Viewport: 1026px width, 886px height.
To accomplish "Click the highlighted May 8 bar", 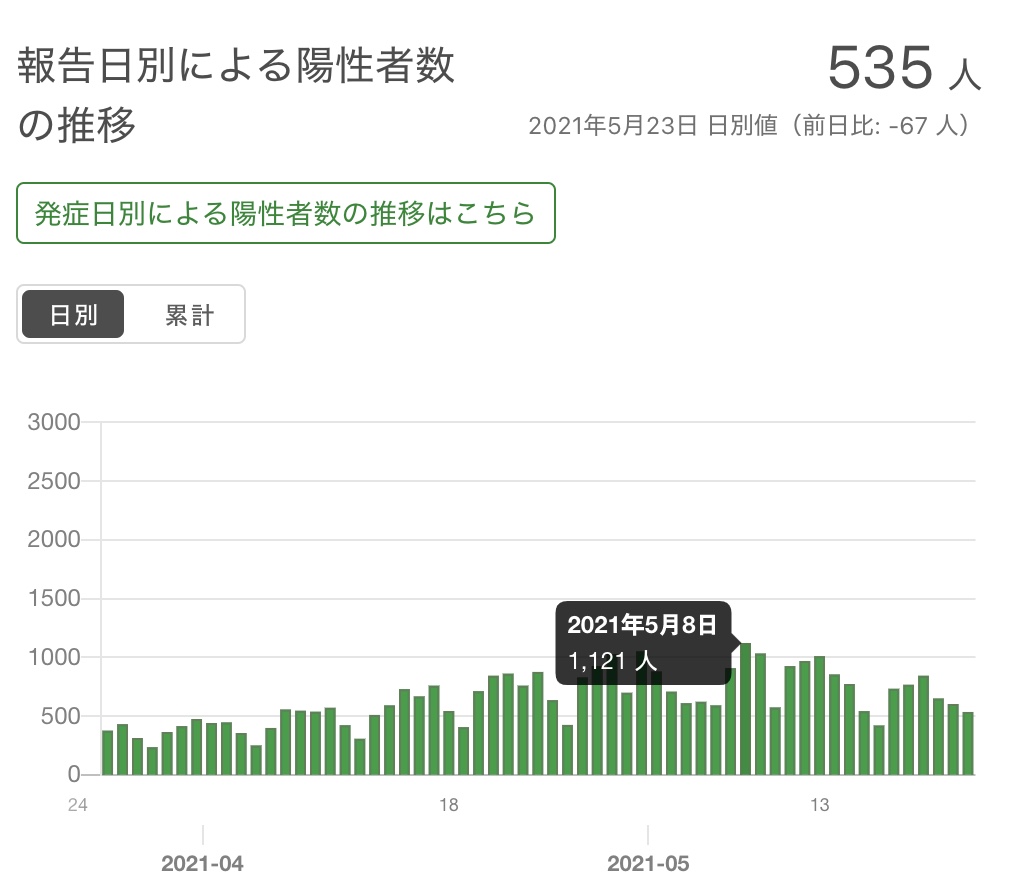I will click(x=745, y=709).
